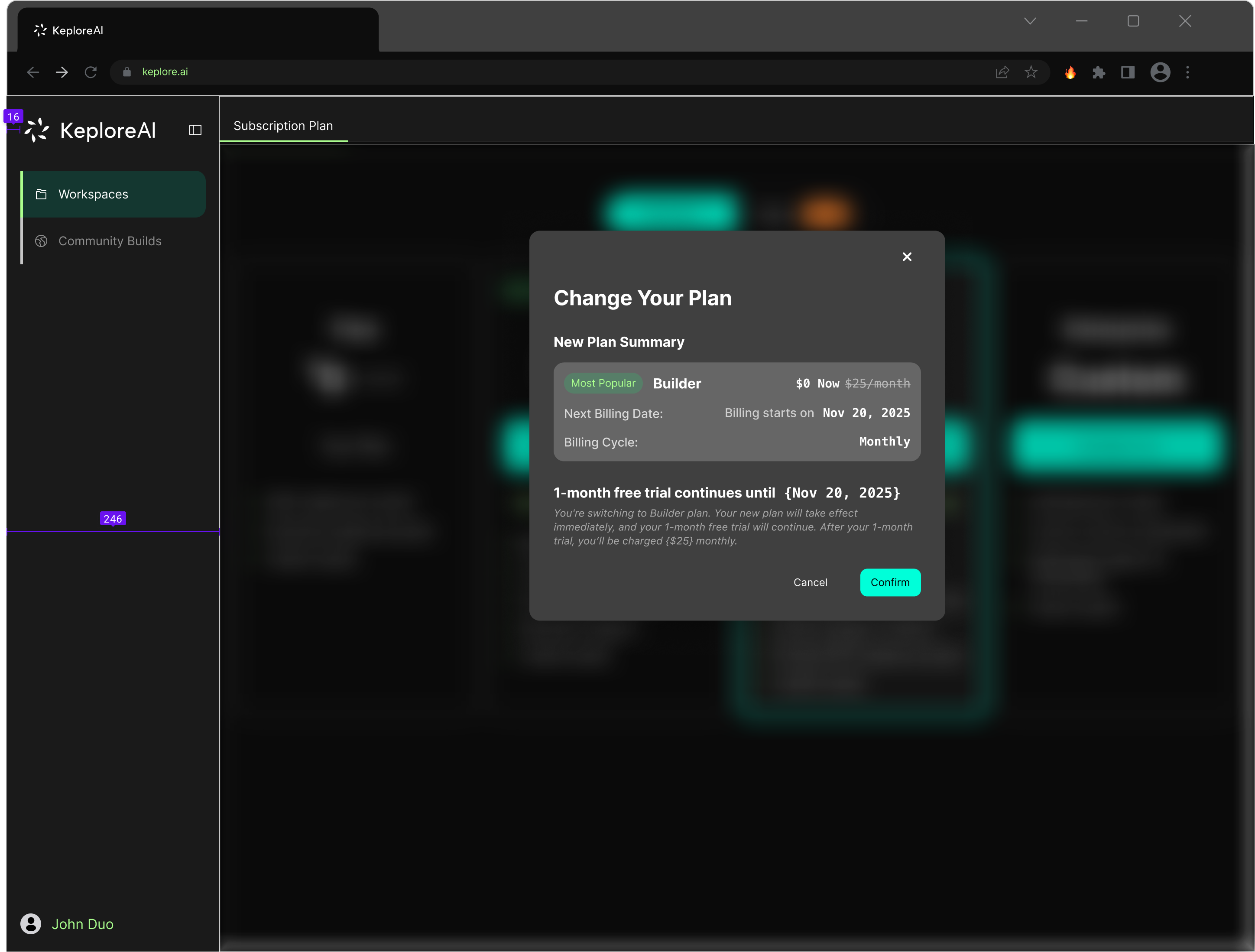Open Community Builds in the sidebar

click(110, 241)
